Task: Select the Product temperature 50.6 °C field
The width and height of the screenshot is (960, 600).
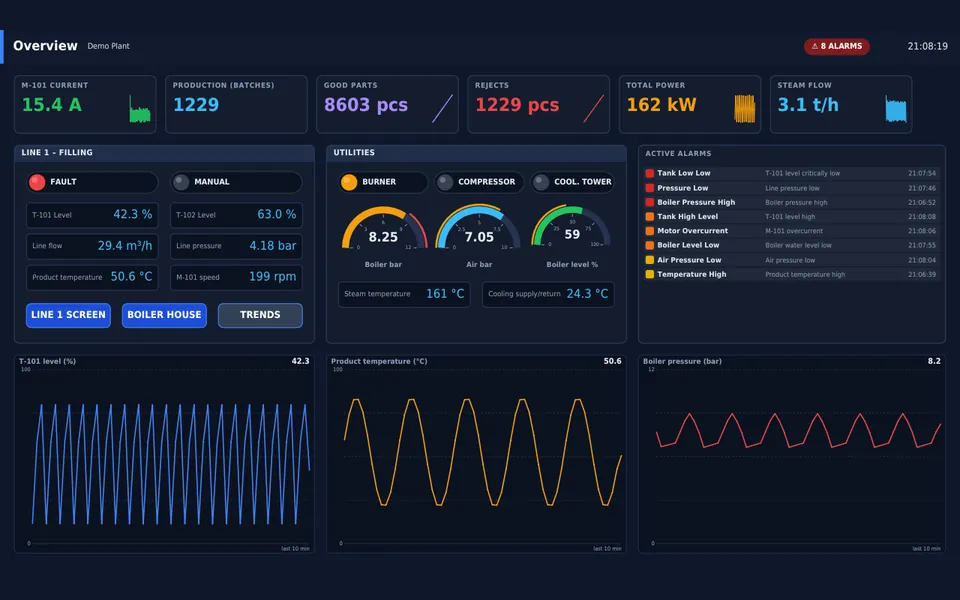Action: 92,277
